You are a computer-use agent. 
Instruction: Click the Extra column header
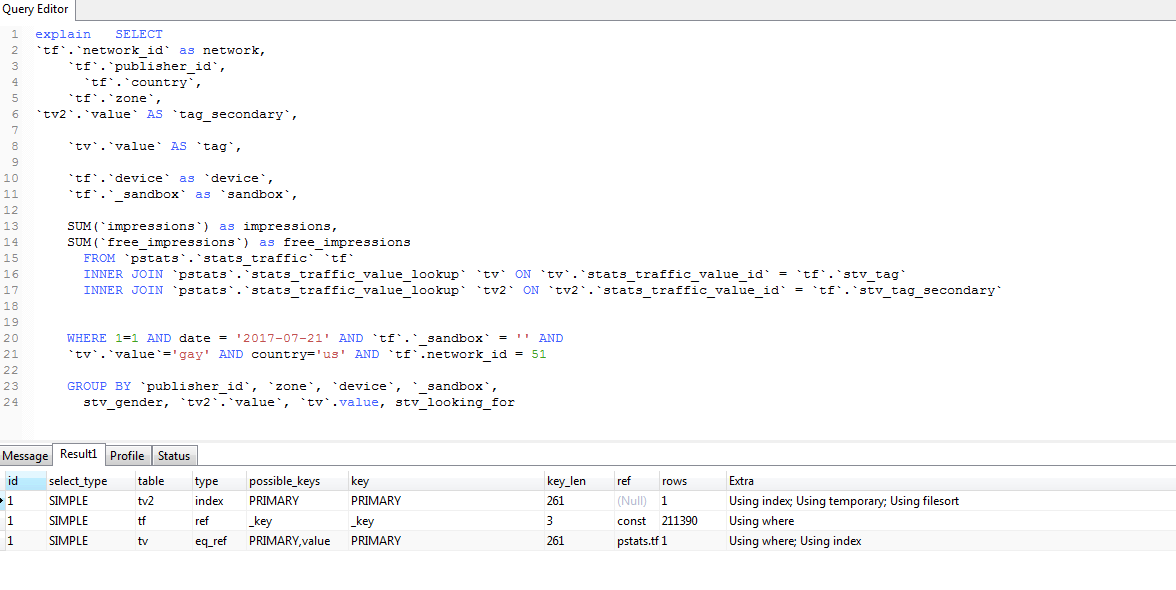741,481
